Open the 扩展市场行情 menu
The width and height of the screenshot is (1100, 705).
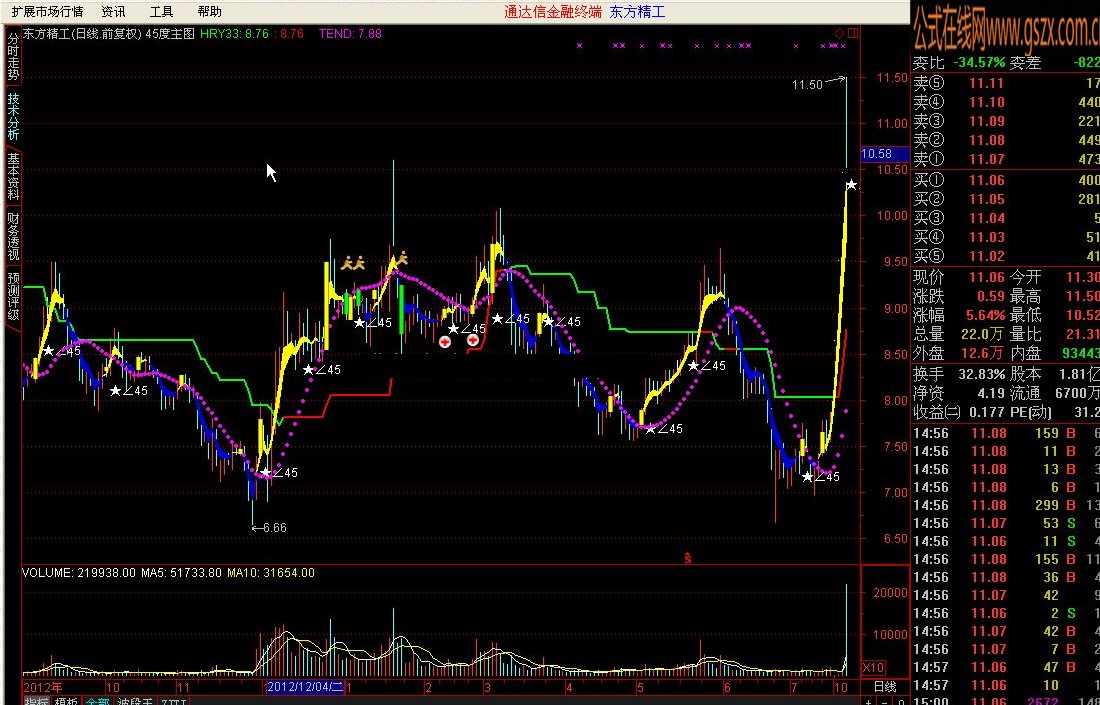point(47,11)
